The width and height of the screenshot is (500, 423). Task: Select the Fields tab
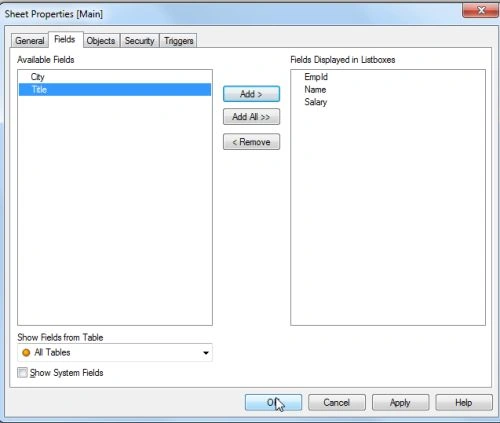click(x=65, y=39)
